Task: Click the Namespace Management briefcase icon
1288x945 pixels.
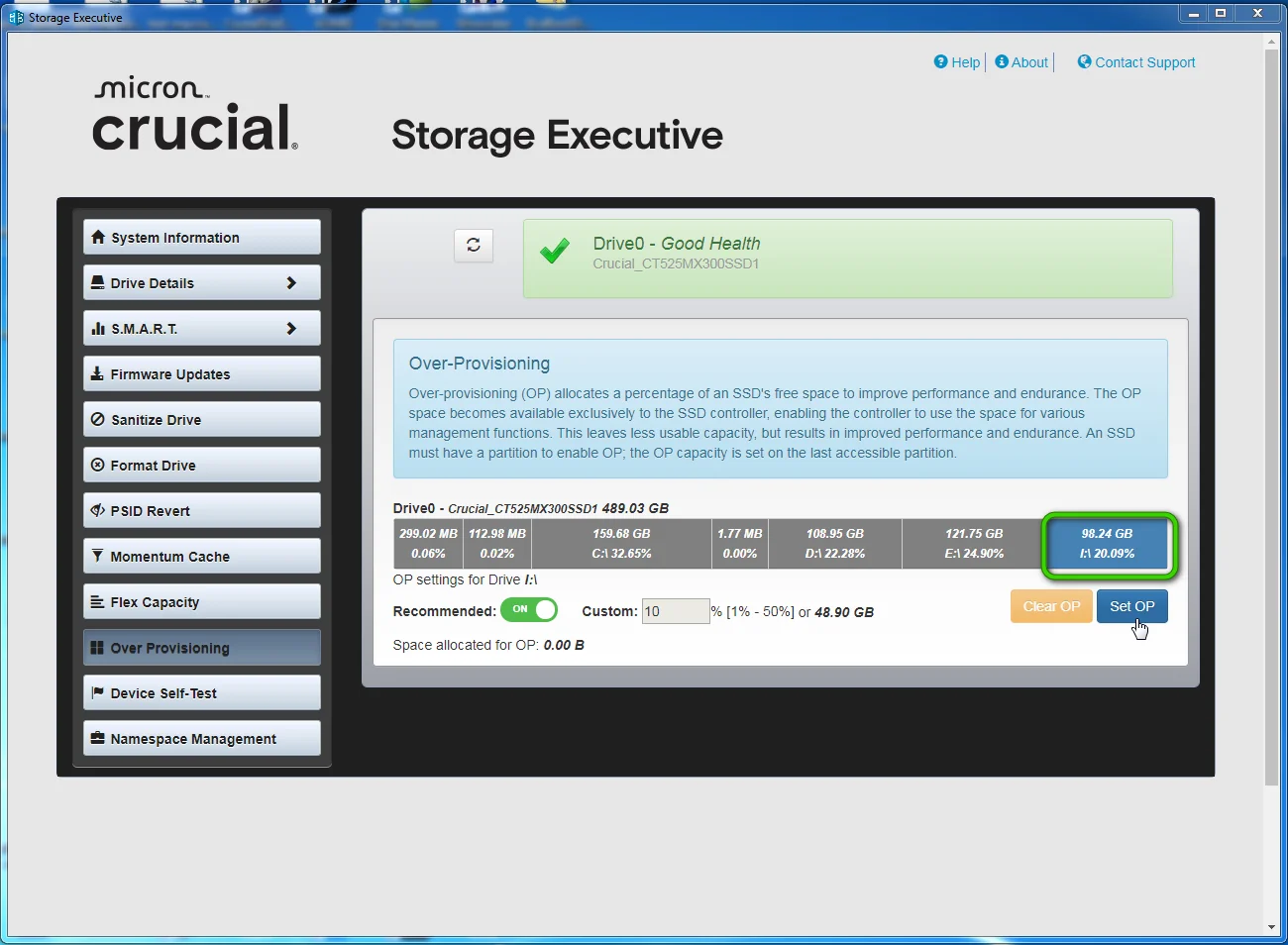Action: pos(97,739)
